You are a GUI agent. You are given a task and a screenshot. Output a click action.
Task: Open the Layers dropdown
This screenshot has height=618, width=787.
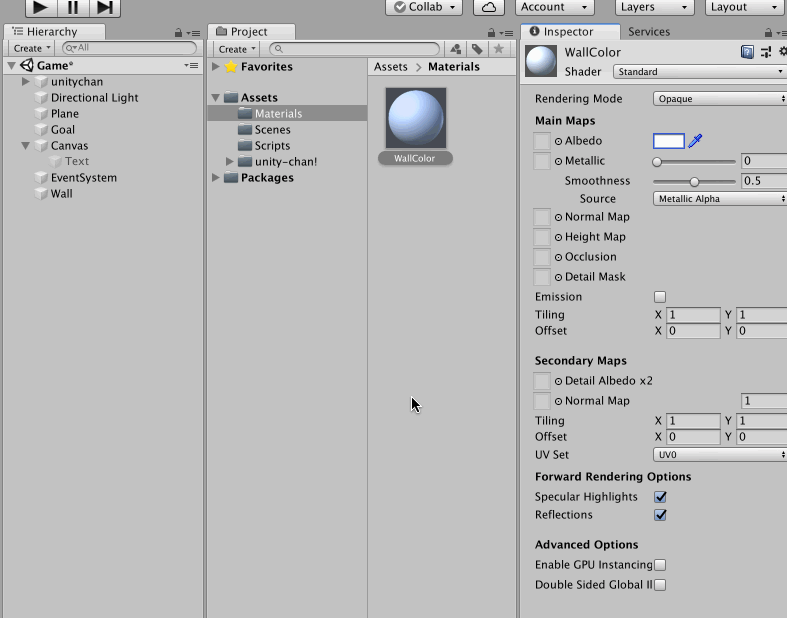[654, 7]
